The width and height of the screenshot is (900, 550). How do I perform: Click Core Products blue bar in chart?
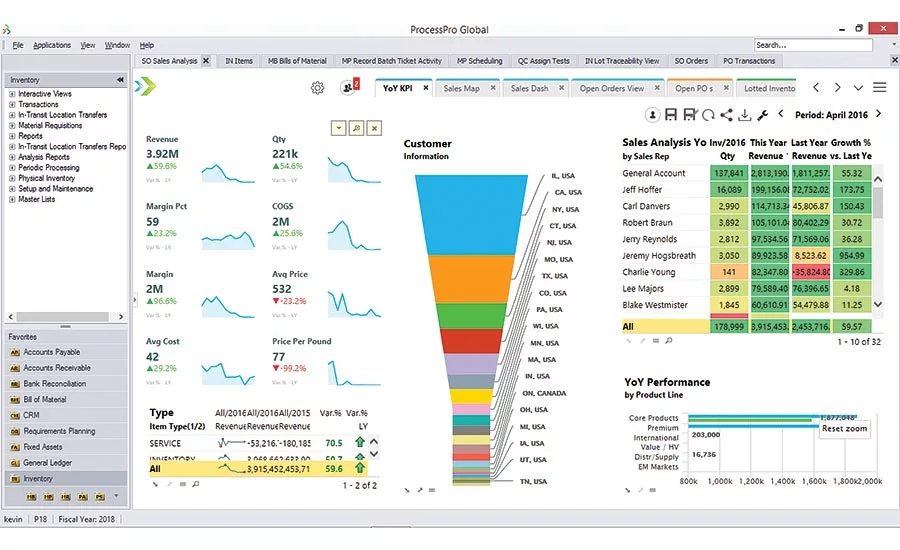(x=772, y=416)
